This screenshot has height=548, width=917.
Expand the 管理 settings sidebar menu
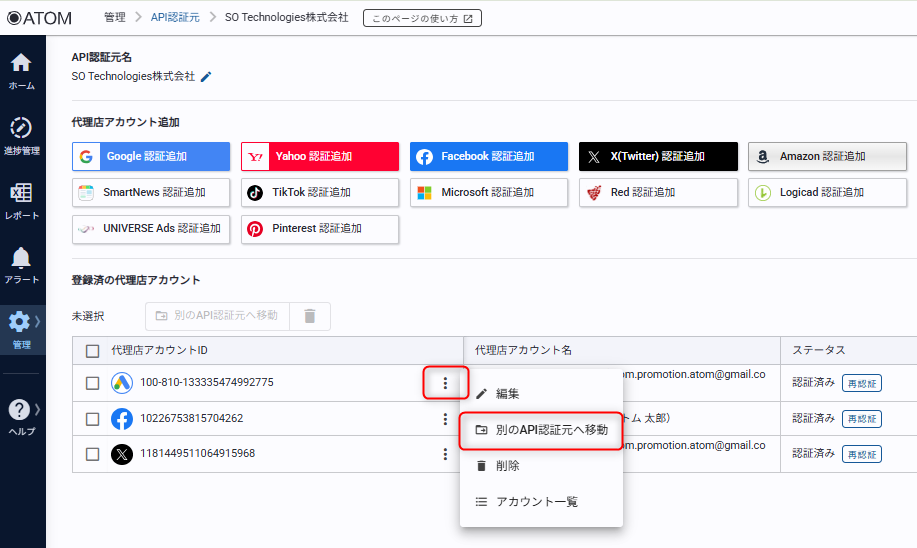(x=21, y=327)
